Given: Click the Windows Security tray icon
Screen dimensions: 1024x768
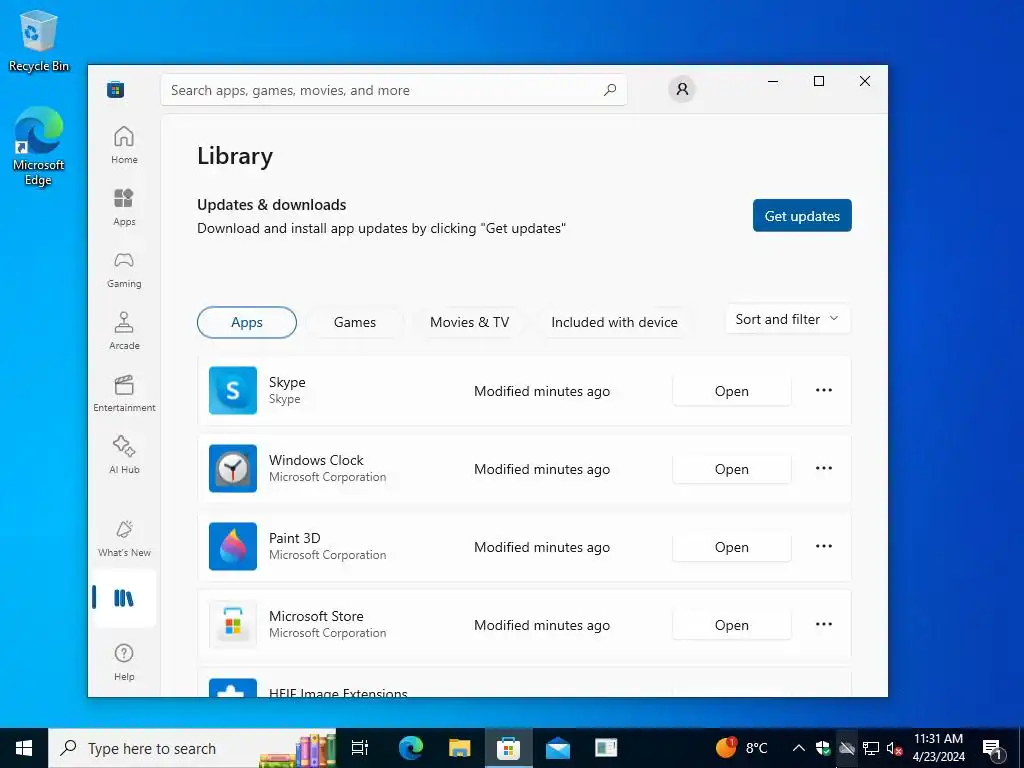Looking at the screenshot, I should [x=823, y=748].
